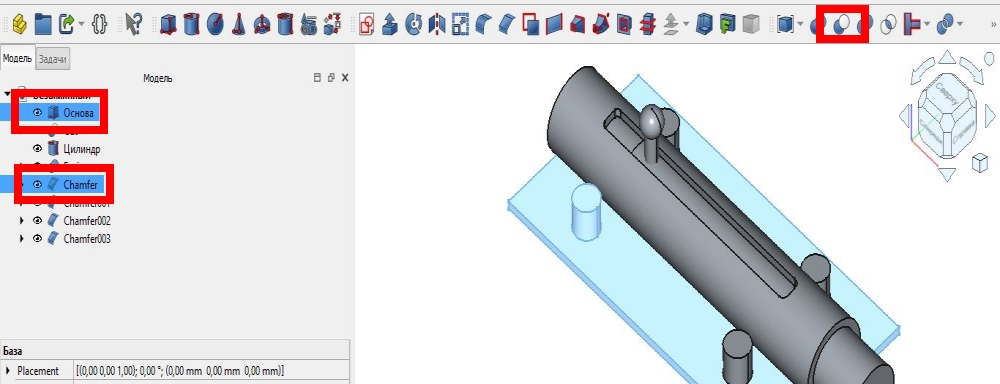Select the Cylinder primitive tool
Image resolution: width=1000 pixels, height=384 pixels.
[x=191, y=25]
